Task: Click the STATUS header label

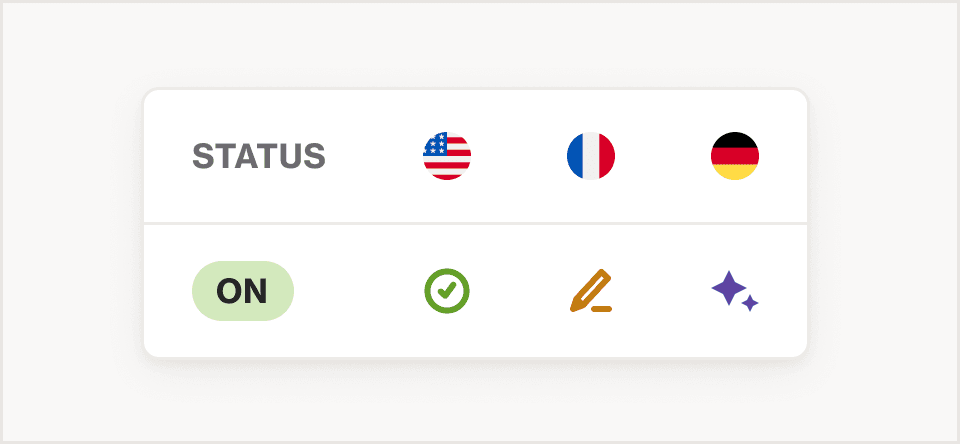Action: pos(259,156)
